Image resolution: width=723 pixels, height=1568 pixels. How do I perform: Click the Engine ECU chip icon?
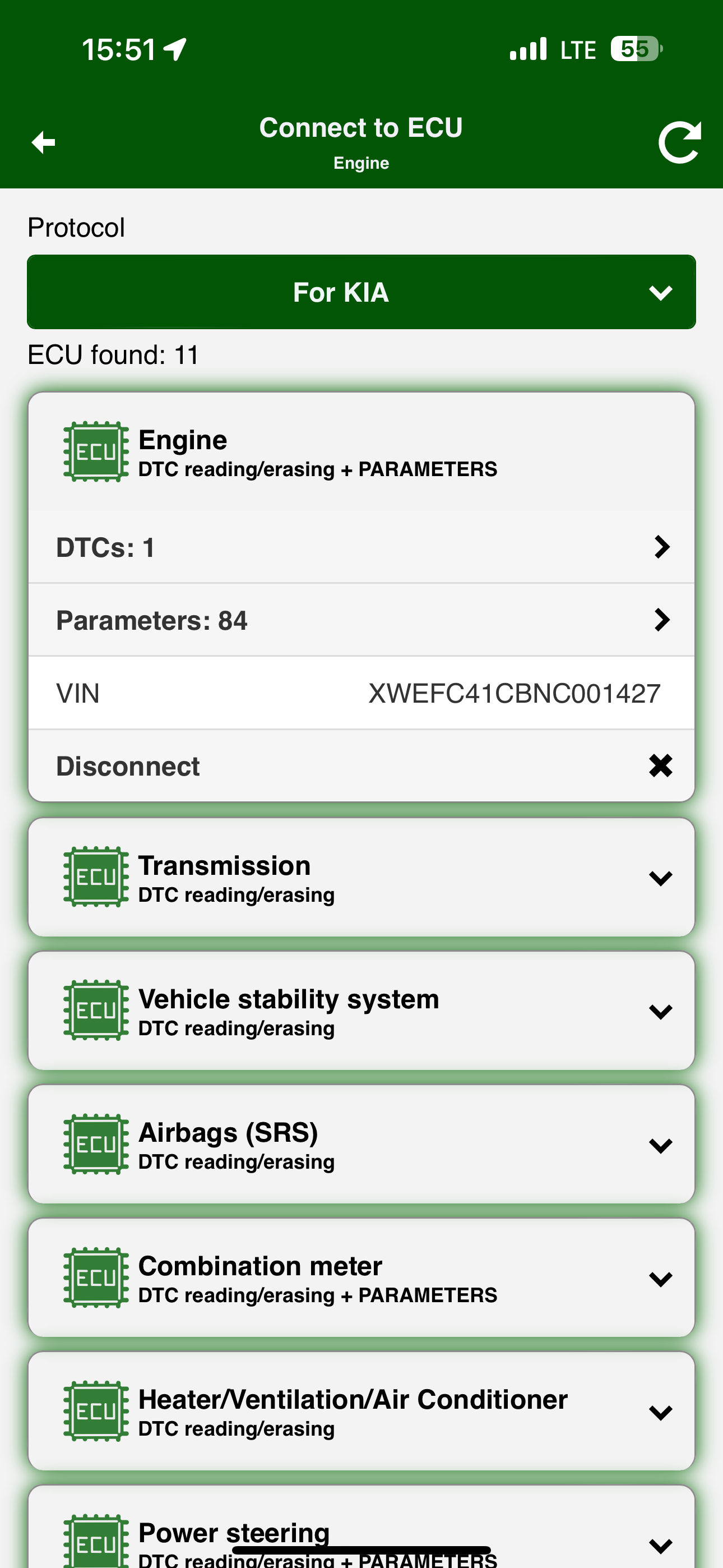coord(96,451)
